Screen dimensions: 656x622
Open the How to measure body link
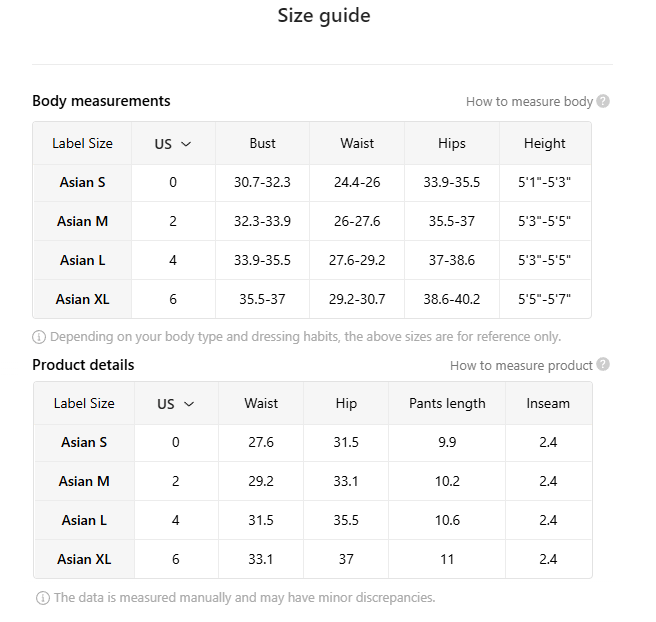pyautogui.click(x=529, y=101)
